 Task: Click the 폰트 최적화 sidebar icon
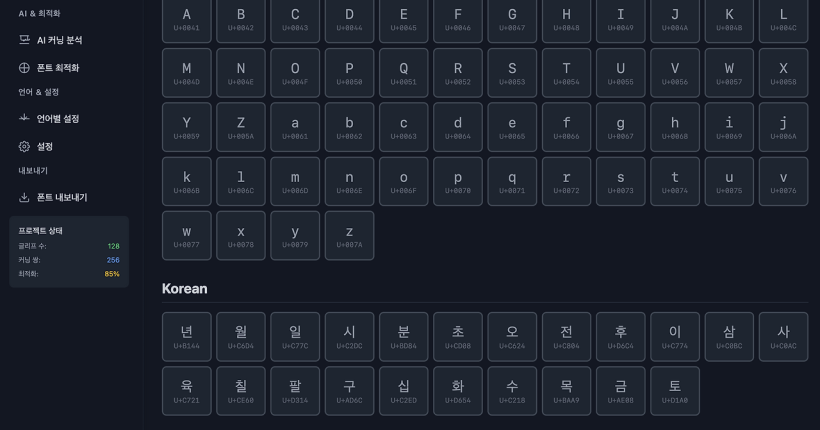(x=25, y=68)
